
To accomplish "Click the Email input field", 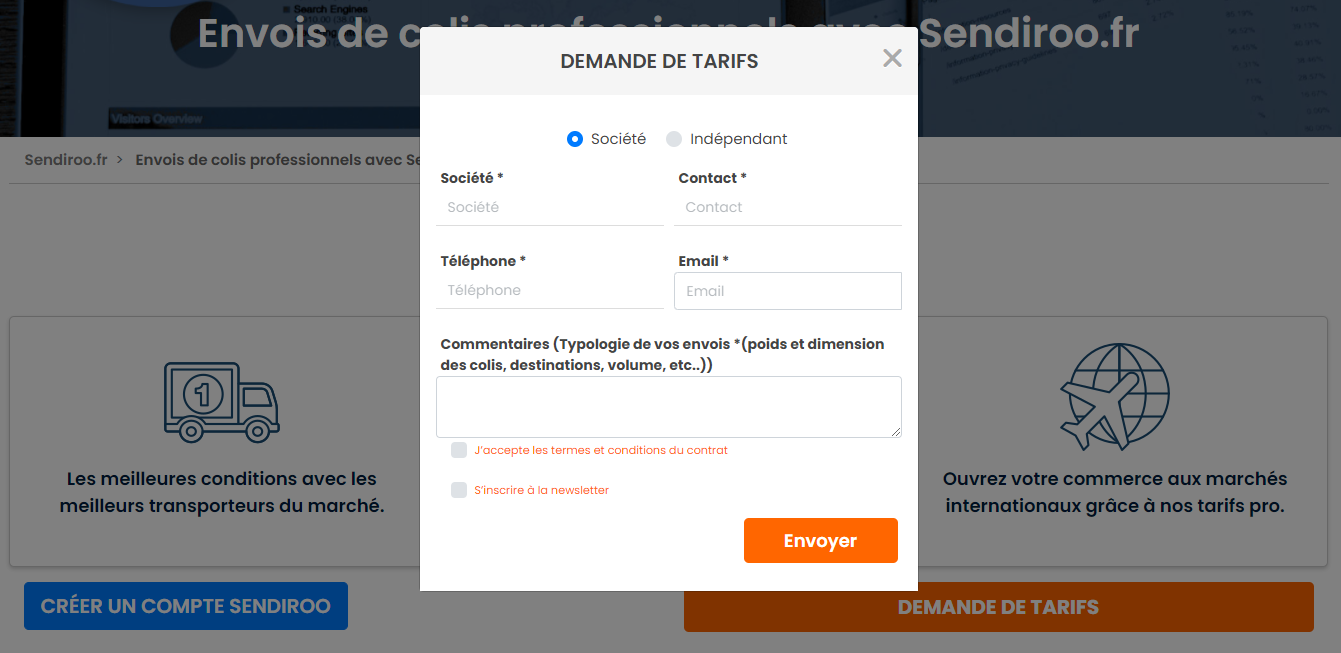I will coord(787,290).
